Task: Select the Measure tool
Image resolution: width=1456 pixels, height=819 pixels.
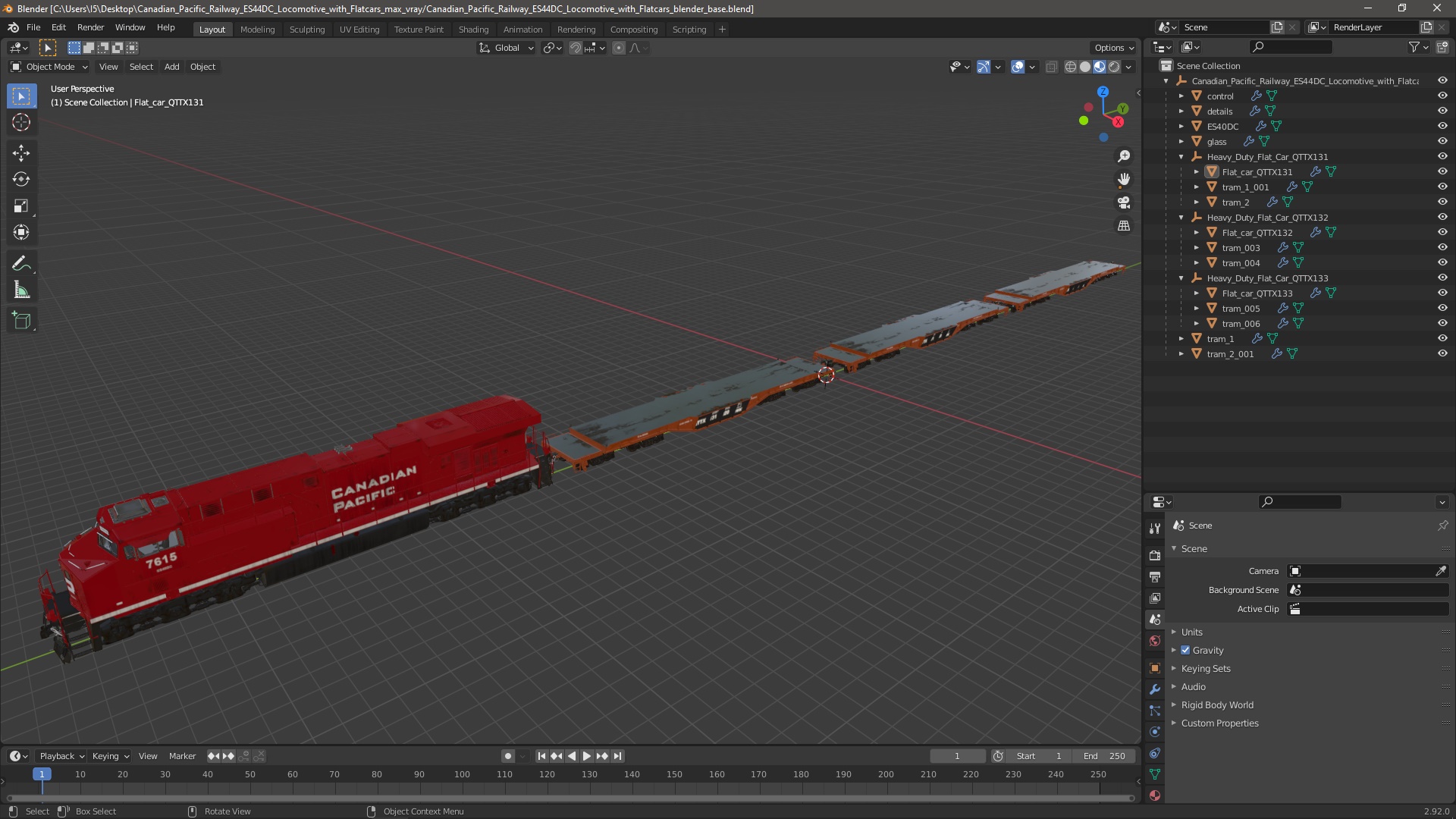Action: pos(21,290)
